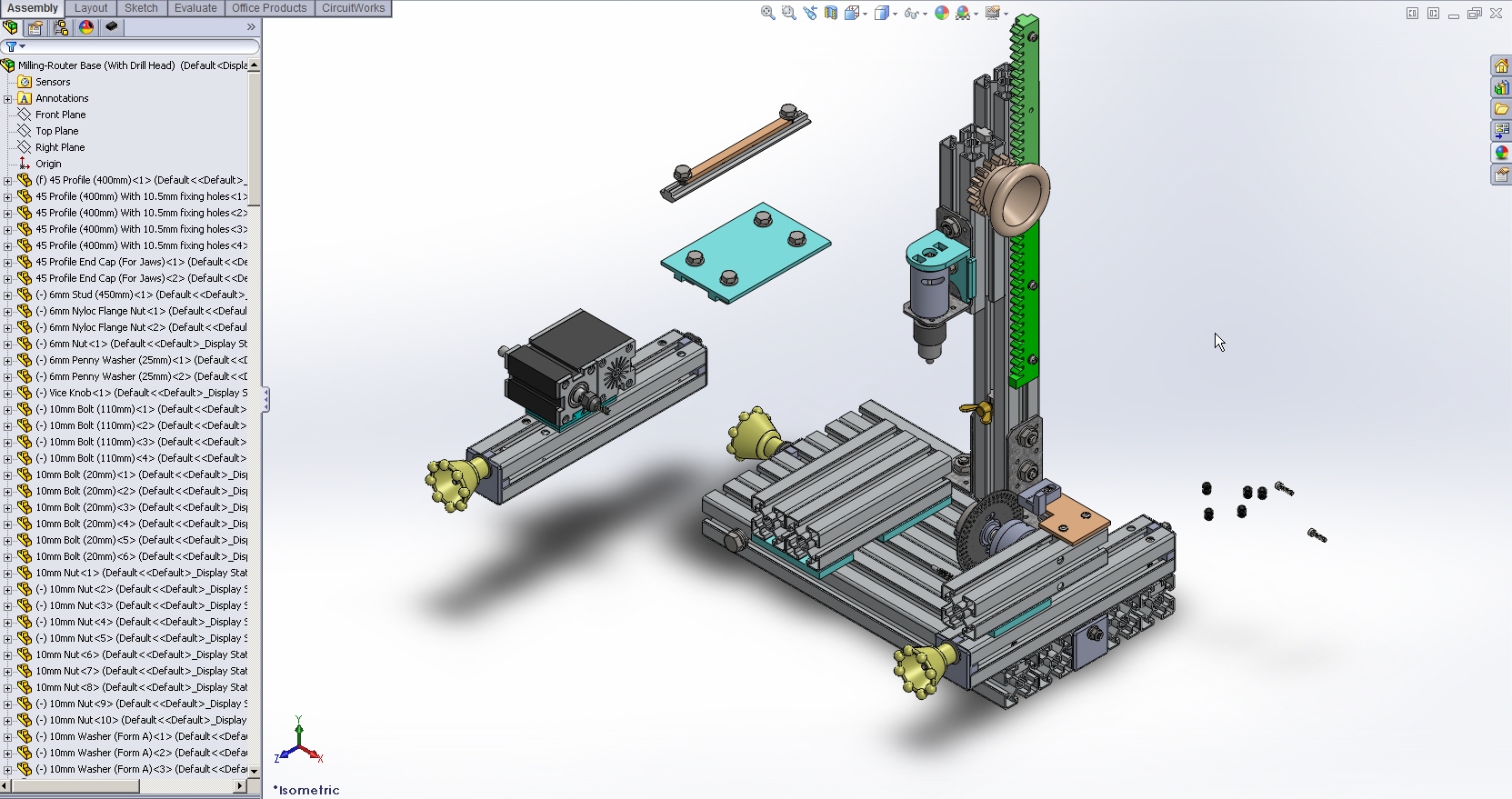Open the Hide/Show Items dropdown arrow
The image size is (1512, 799).
click(924, 14)
